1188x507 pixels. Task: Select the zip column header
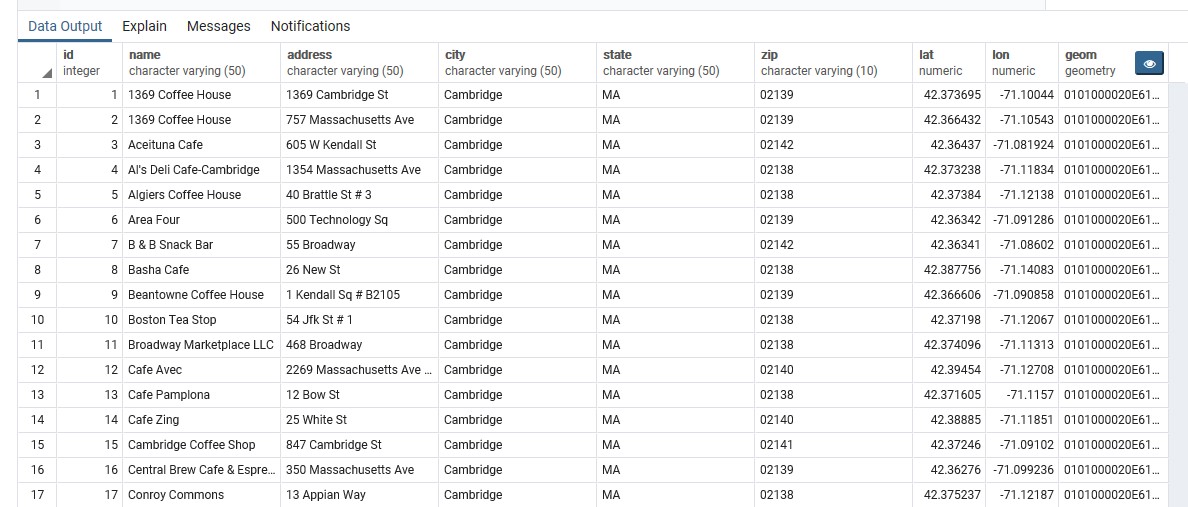pos(833,63)
